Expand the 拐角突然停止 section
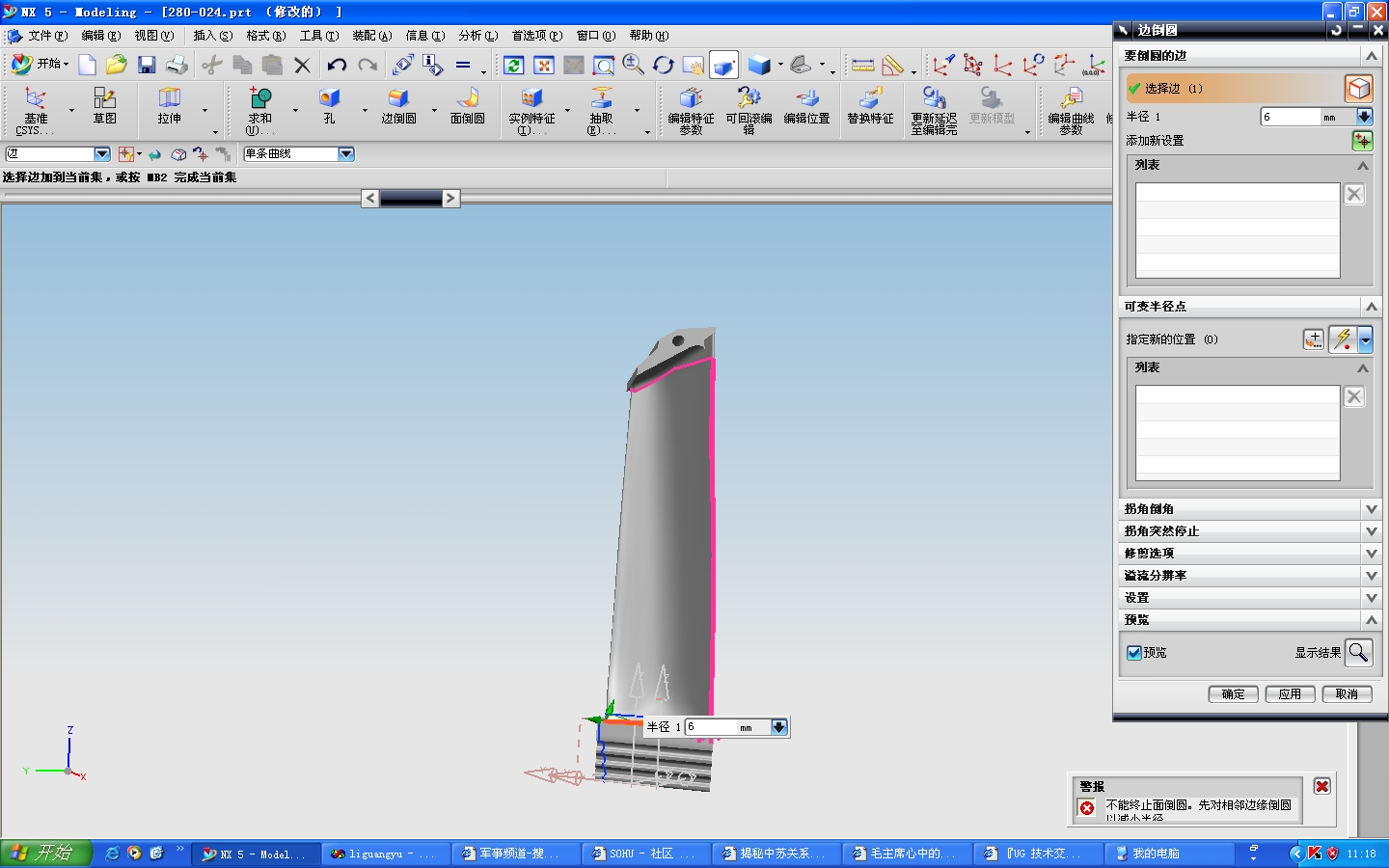 (x=1371, y=531)
